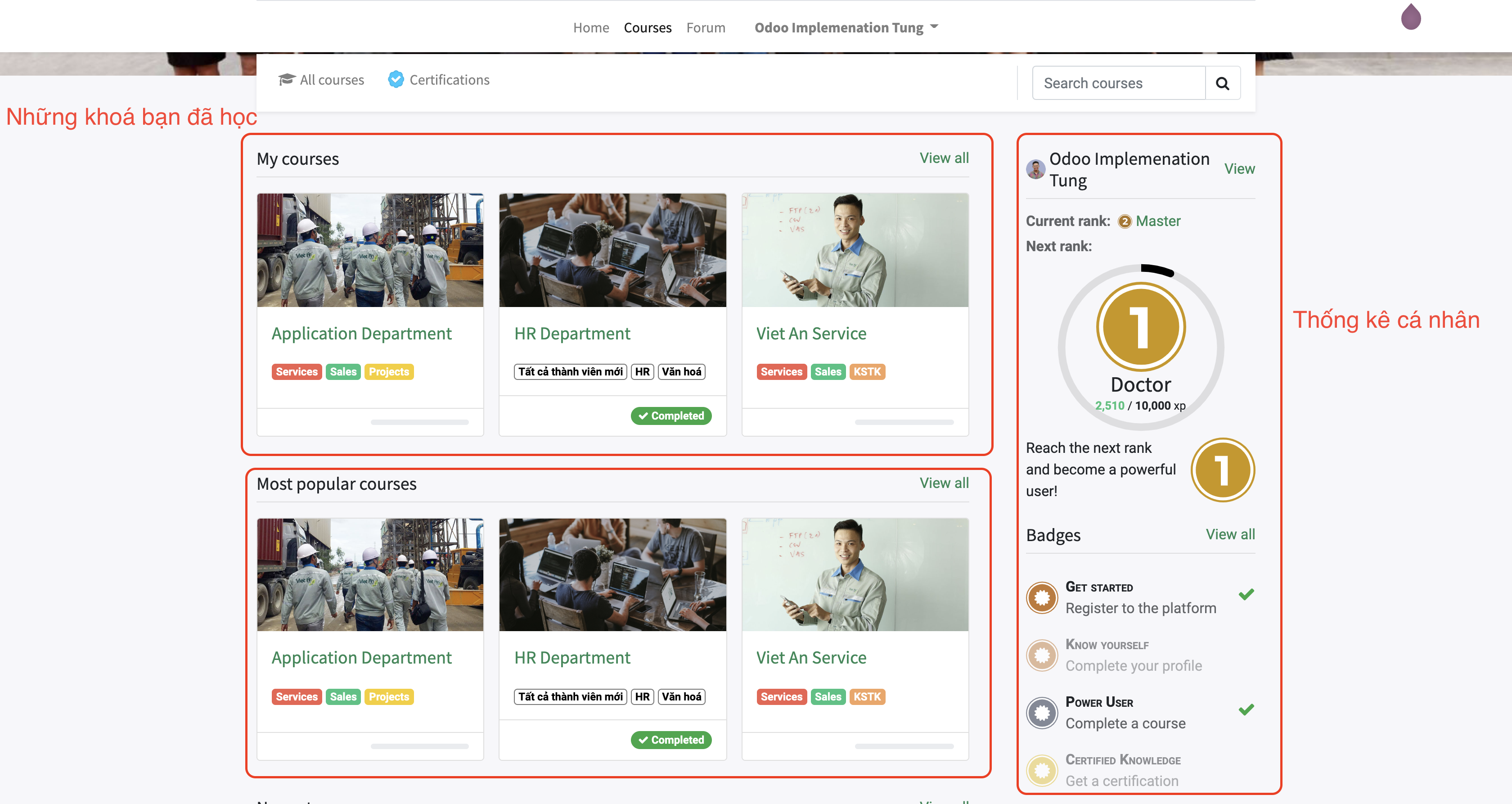Screen dimensions: 1512x804
Task: Click the large Doctor rank medal
Action: (x=1140, y=326)
